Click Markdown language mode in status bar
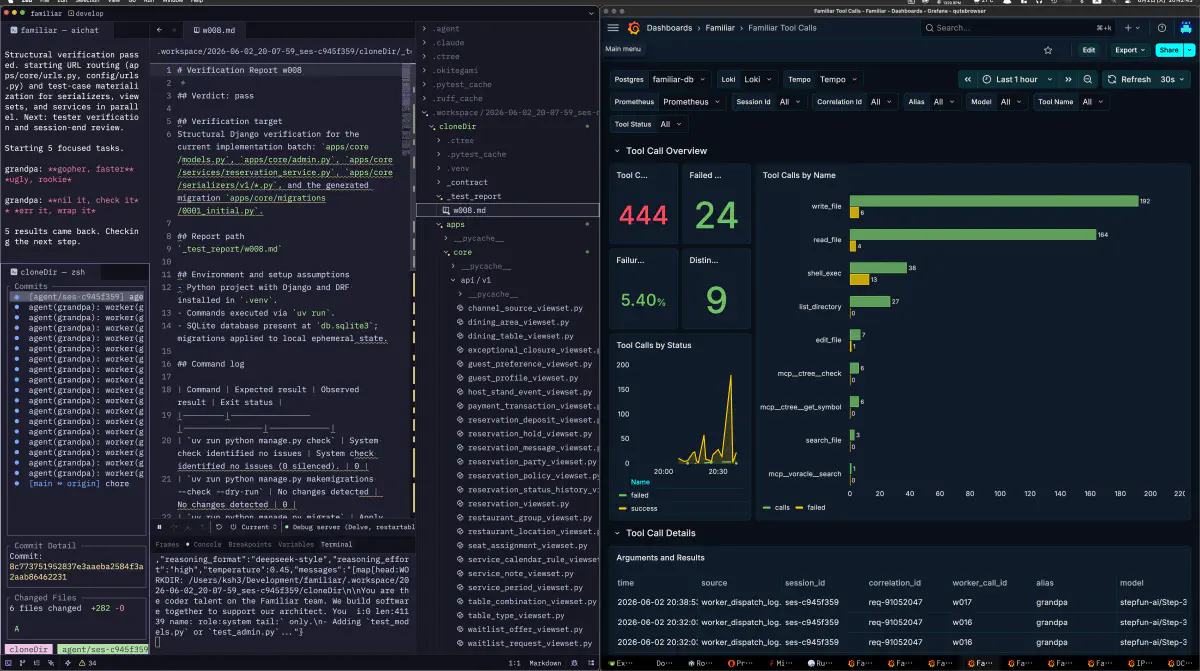This screenshot has height=671, width=1200. 545,662
